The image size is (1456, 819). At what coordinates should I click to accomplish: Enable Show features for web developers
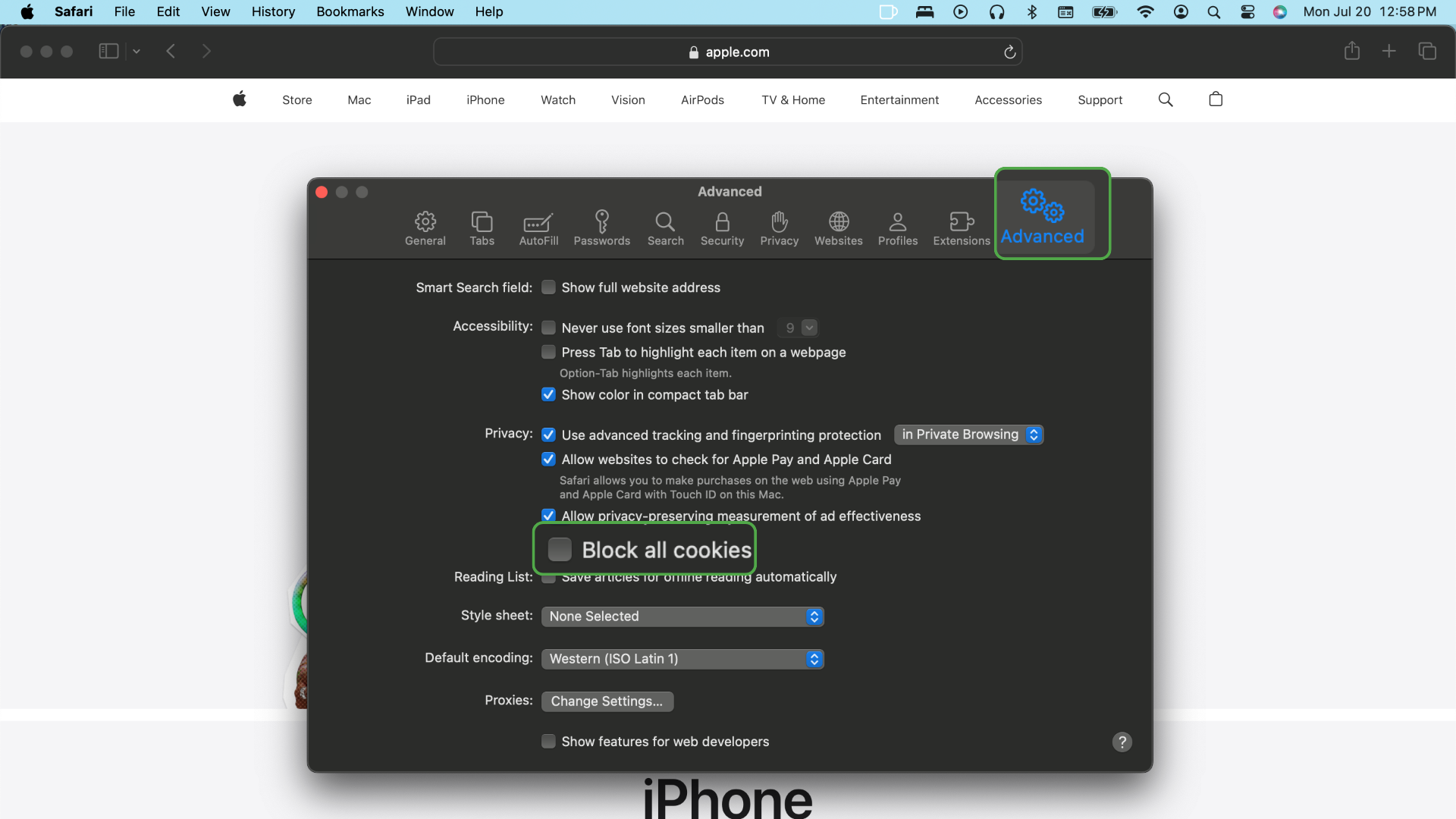tap(548, 741)
